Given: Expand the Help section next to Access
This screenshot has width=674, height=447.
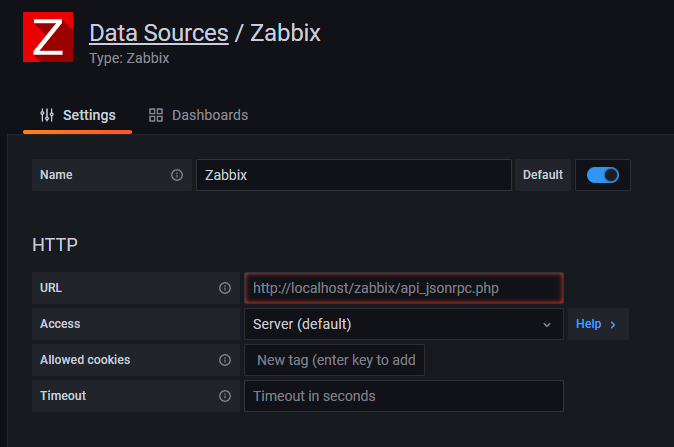Looking at the screenshot, I should (598, 324).
